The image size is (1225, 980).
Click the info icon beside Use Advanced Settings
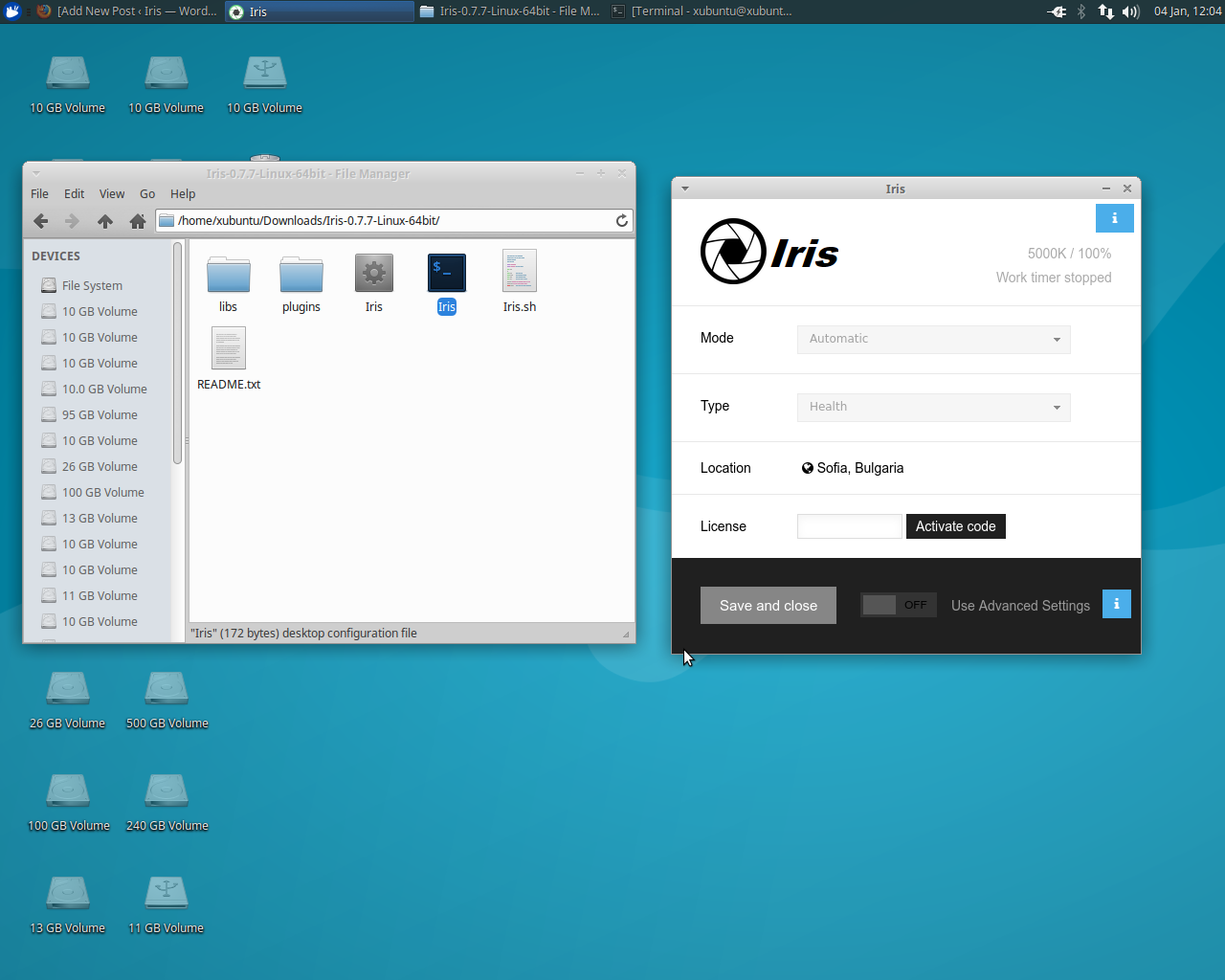[x=1116, y=604]
